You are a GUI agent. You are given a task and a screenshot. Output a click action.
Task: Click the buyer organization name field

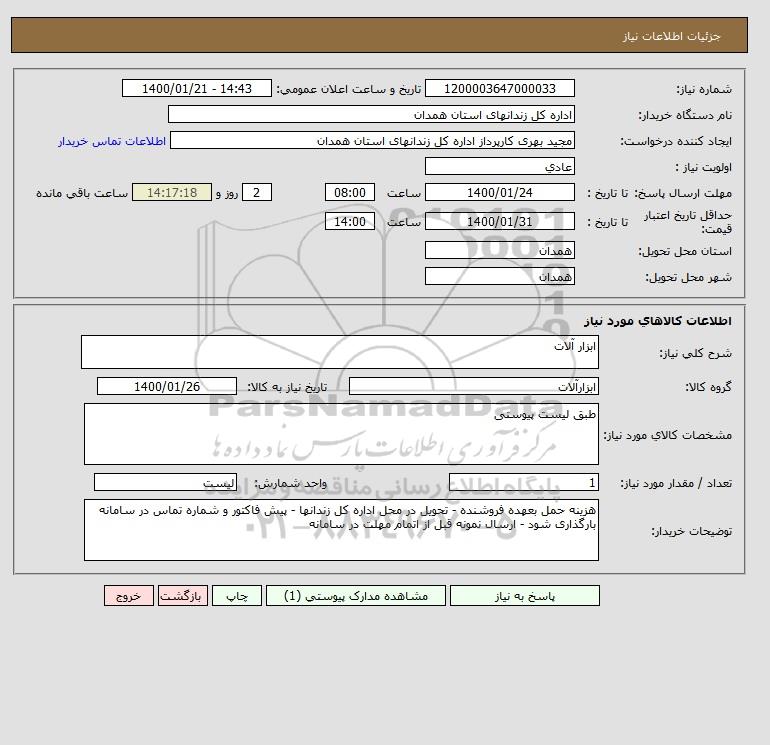coord(371,114)
